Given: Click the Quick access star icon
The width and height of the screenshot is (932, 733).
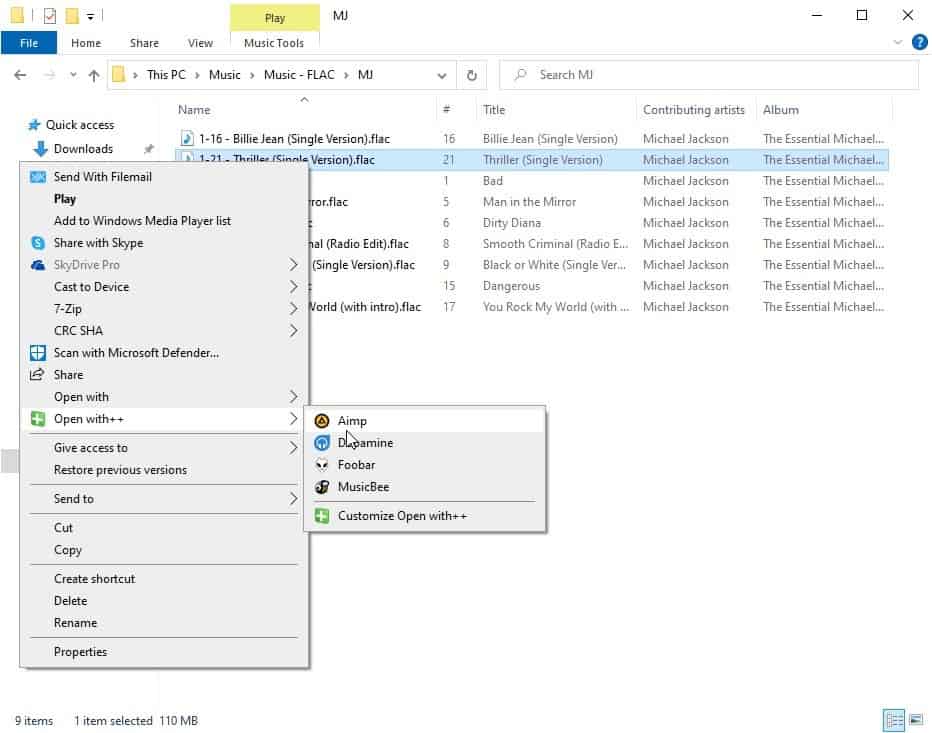Looking at the screenshot, I should coord(34,125).
